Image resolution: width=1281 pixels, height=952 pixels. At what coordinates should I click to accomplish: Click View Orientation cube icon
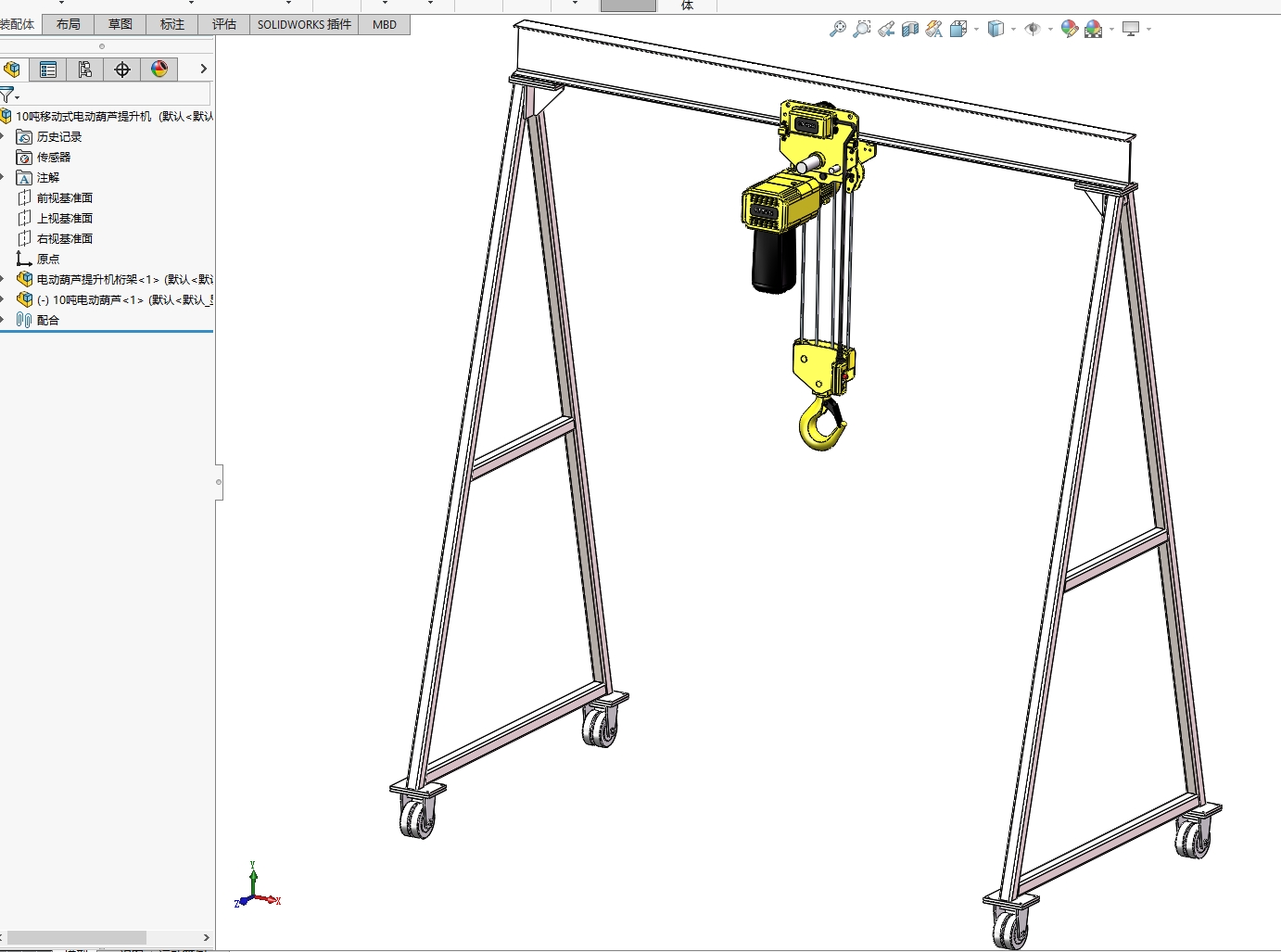[958, 29]
